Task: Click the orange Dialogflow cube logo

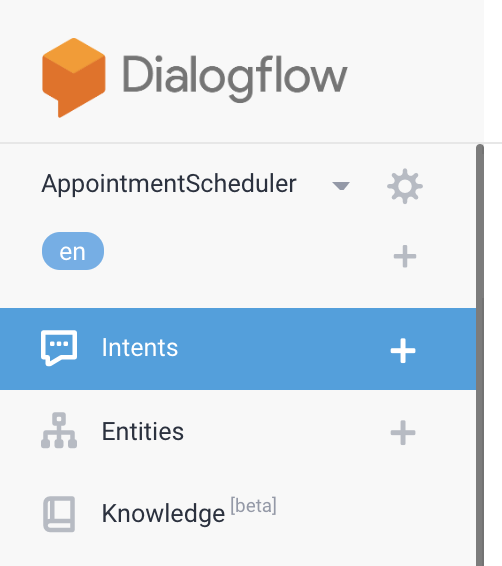Action: [x=74, y=78]
